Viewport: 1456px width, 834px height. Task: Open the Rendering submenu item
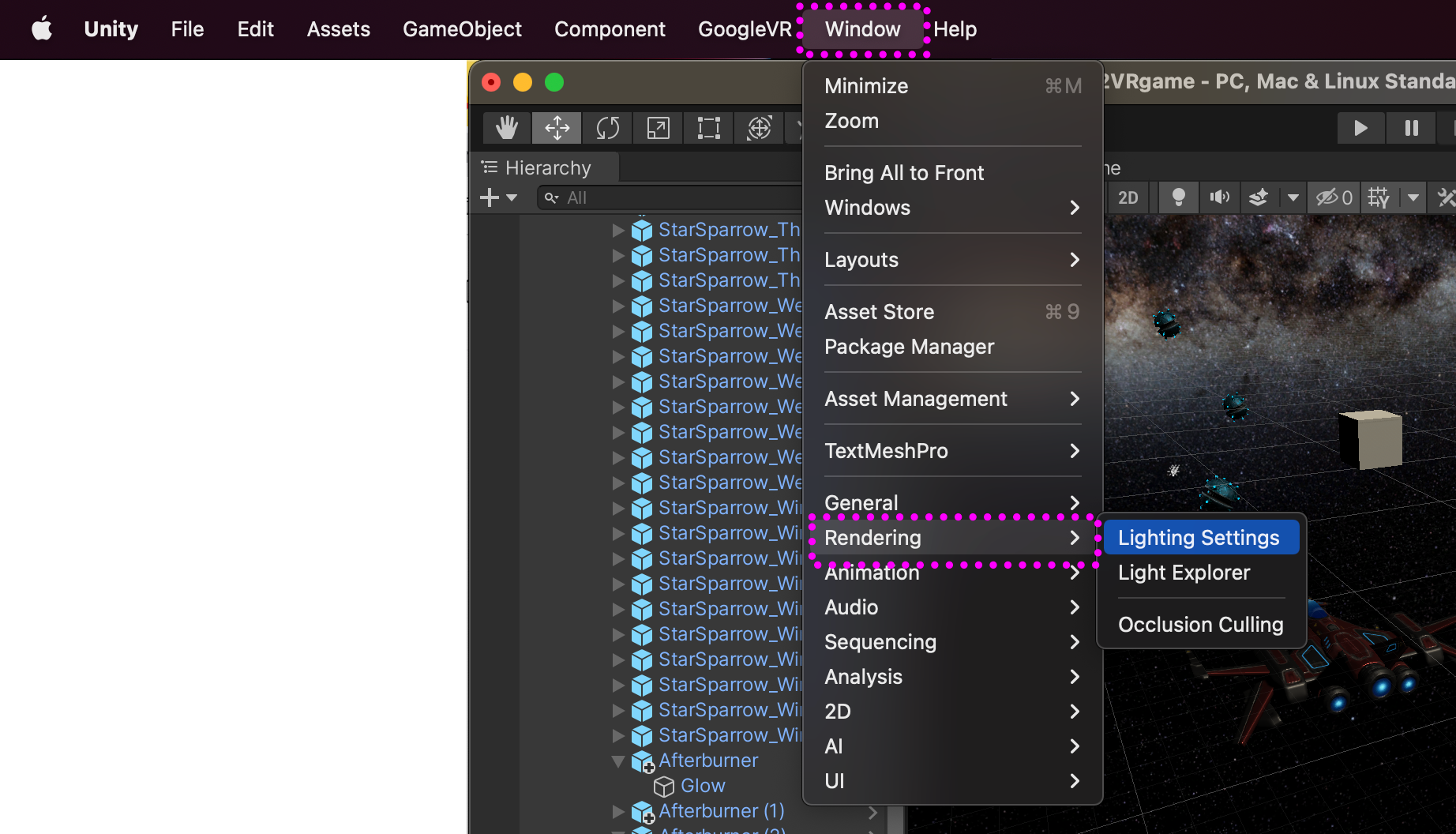tap(953, 538)
